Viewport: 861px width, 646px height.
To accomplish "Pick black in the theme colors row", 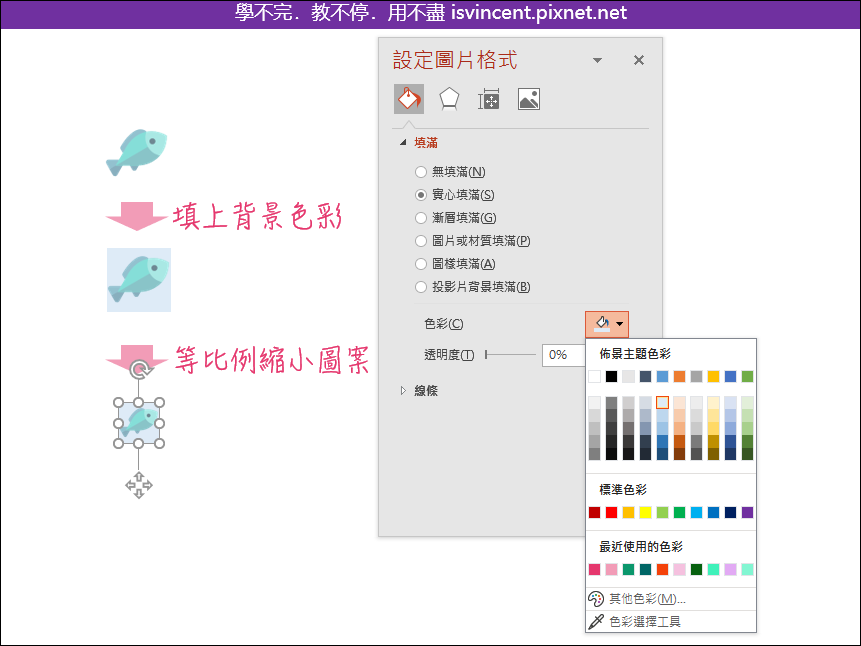I will coord(611,376).
